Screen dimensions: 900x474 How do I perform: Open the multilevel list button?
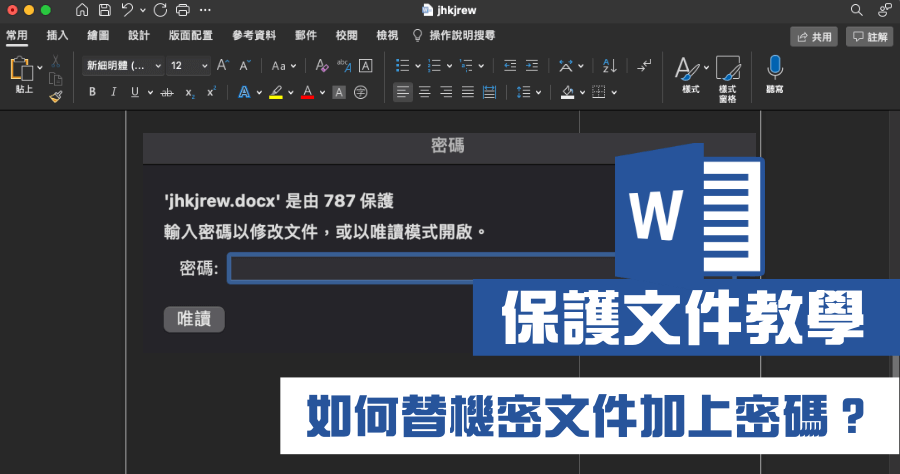tap(466, 66)
